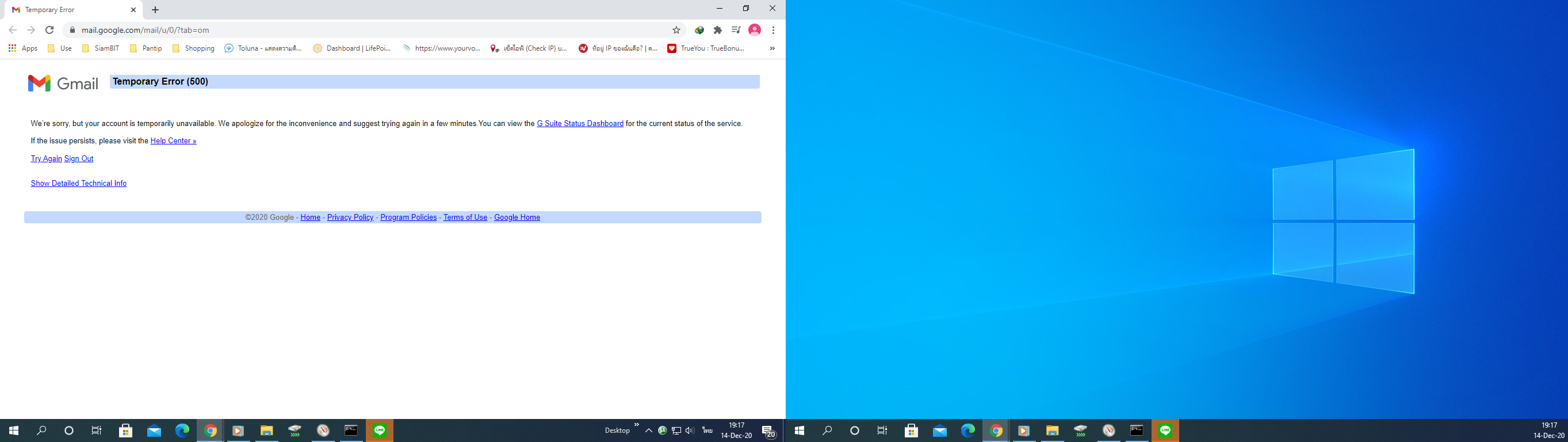Open the Use bookmark folder
The image size is (1568, 442).
pos(60,48)
